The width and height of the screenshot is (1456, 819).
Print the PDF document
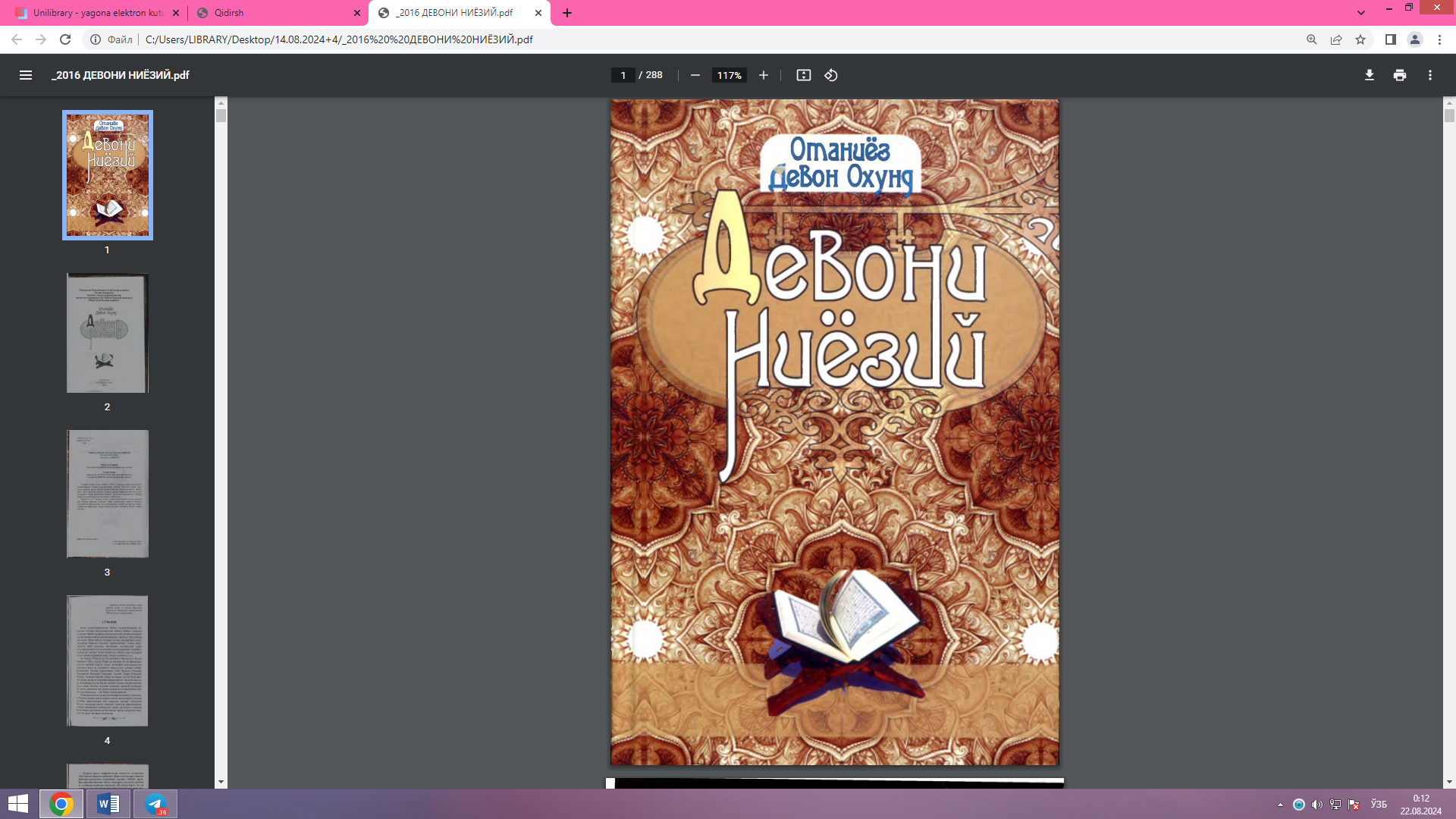(1400, 75)
